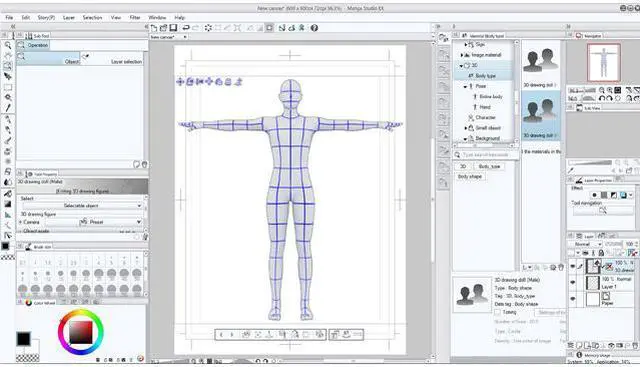Toggle visibility of the 3D drawing layer
This screenshot has width=640, height=367.
tap(573, 266)
